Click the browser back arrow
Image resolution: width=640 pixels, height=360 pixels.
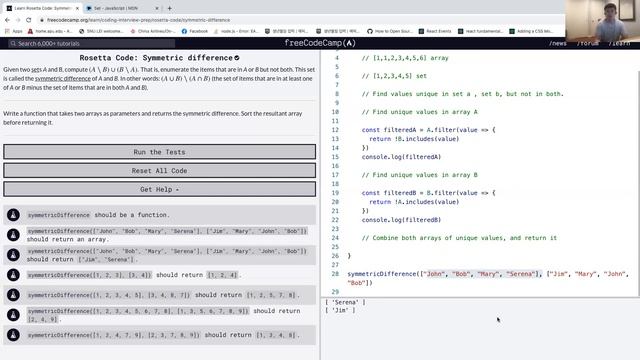[7, 20]
